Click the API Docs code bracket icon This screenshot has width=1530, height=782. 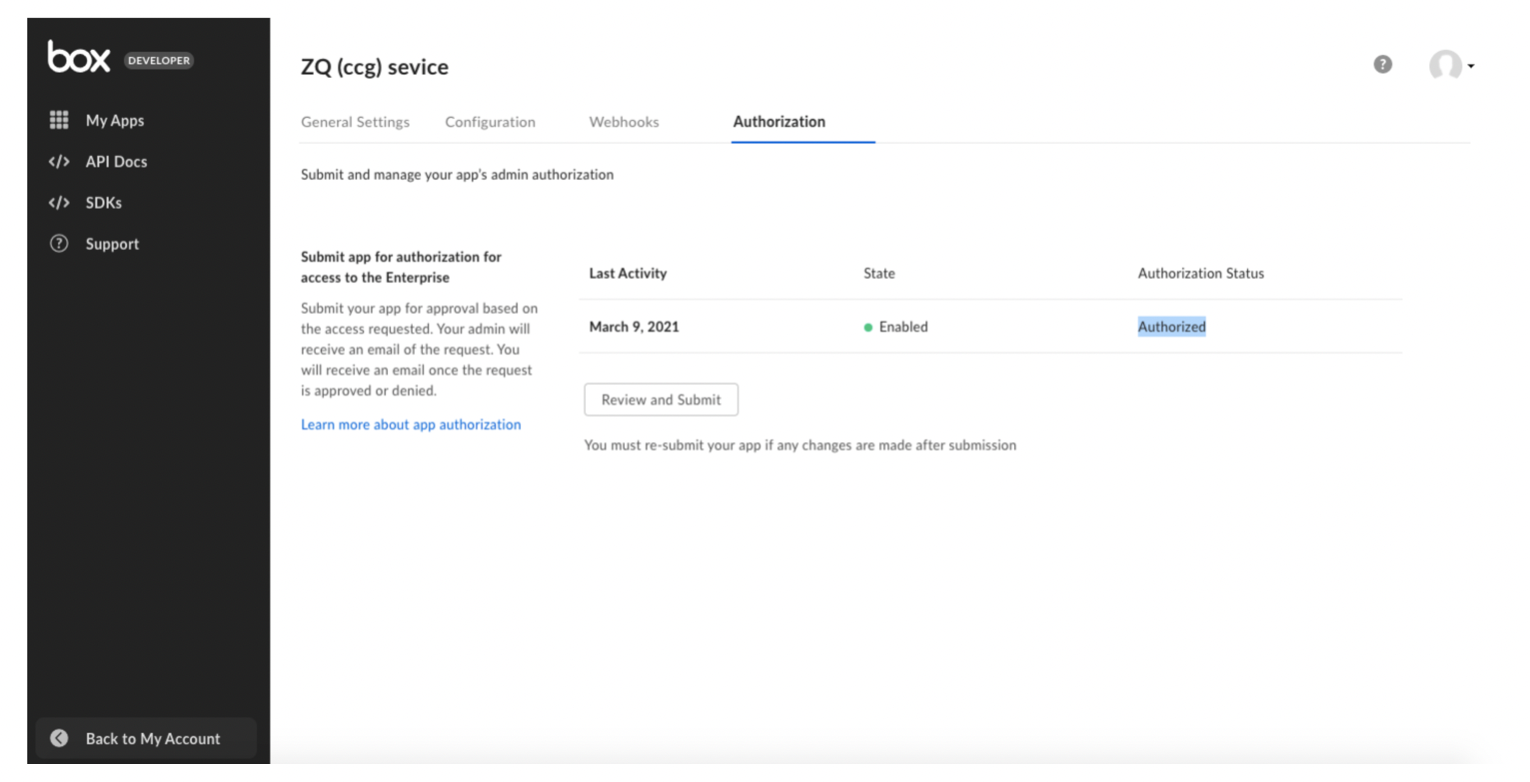coord(59,161)
